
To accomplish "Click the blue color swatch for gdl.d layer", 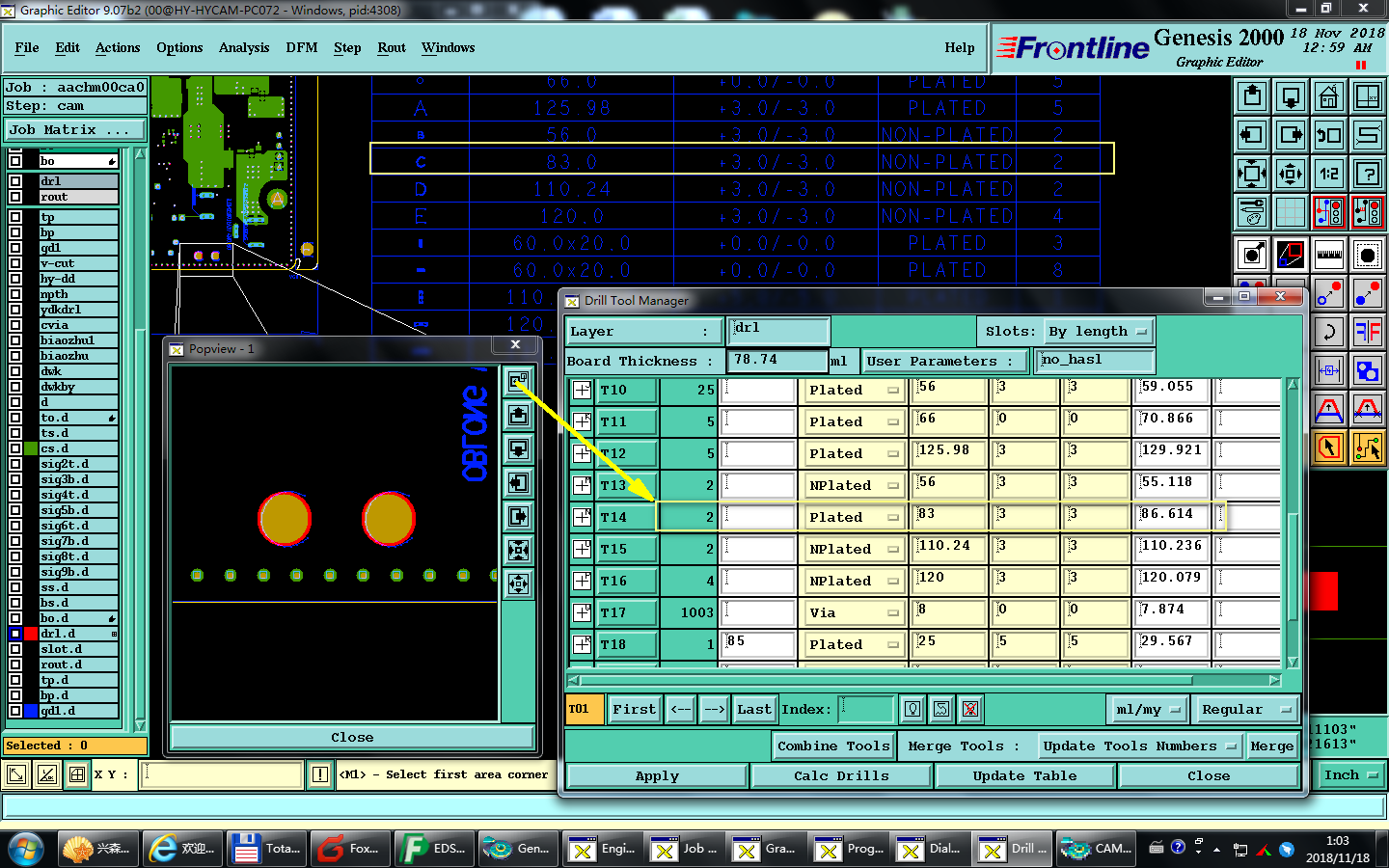I will [x=31, y=711].
